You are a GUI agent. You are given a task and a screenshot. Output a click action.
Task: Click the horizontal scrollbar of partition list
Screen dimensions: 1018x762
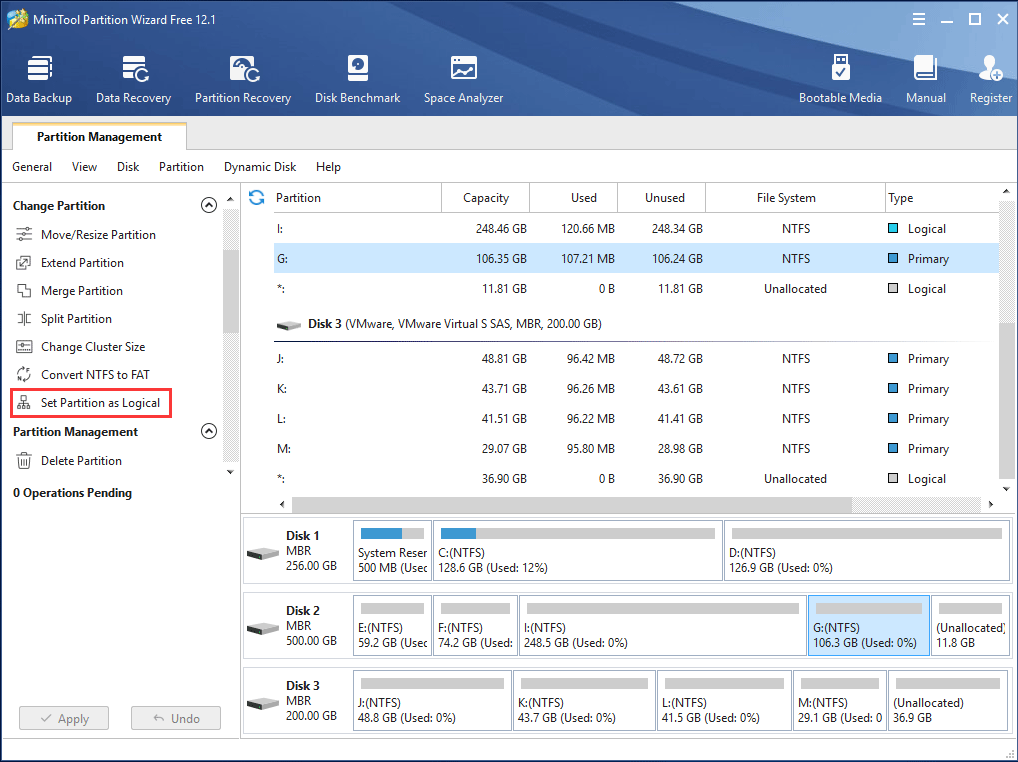tap(572, 504)
